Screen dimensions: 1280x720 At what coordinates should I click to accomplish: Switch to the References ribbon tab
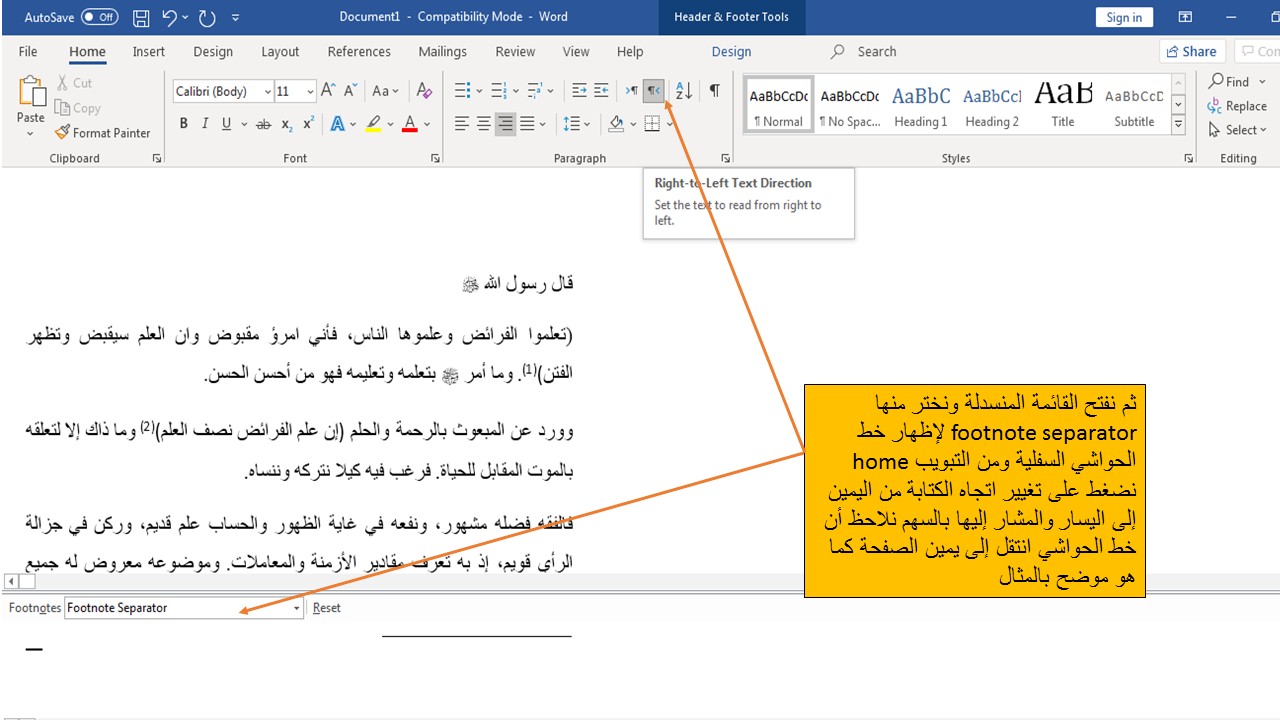[x=359, y=51]
